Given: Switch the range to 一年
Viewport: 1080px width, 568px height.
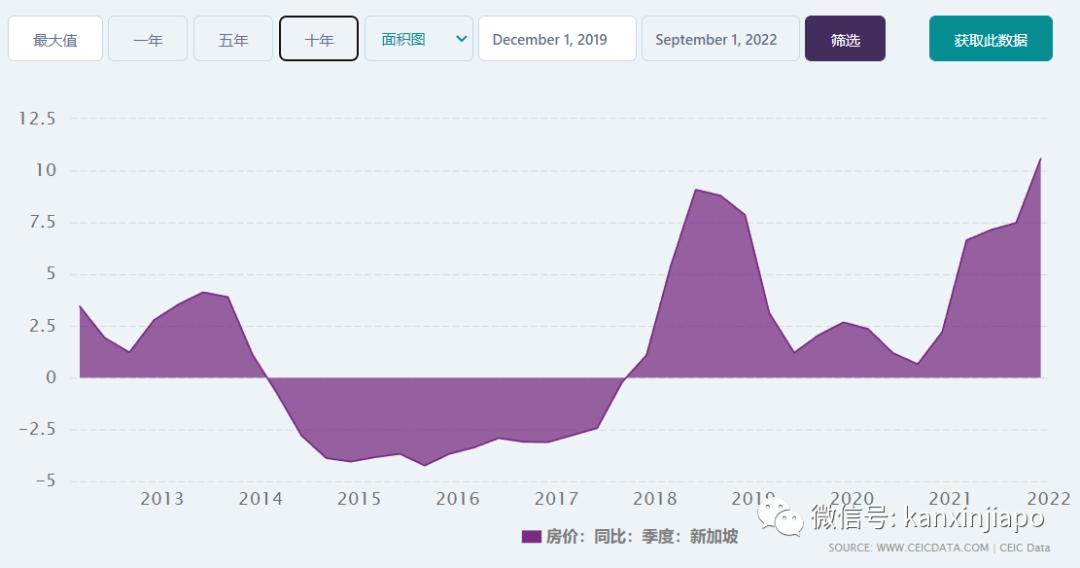Looking at the screenshot, I should [x=147, y=40].
